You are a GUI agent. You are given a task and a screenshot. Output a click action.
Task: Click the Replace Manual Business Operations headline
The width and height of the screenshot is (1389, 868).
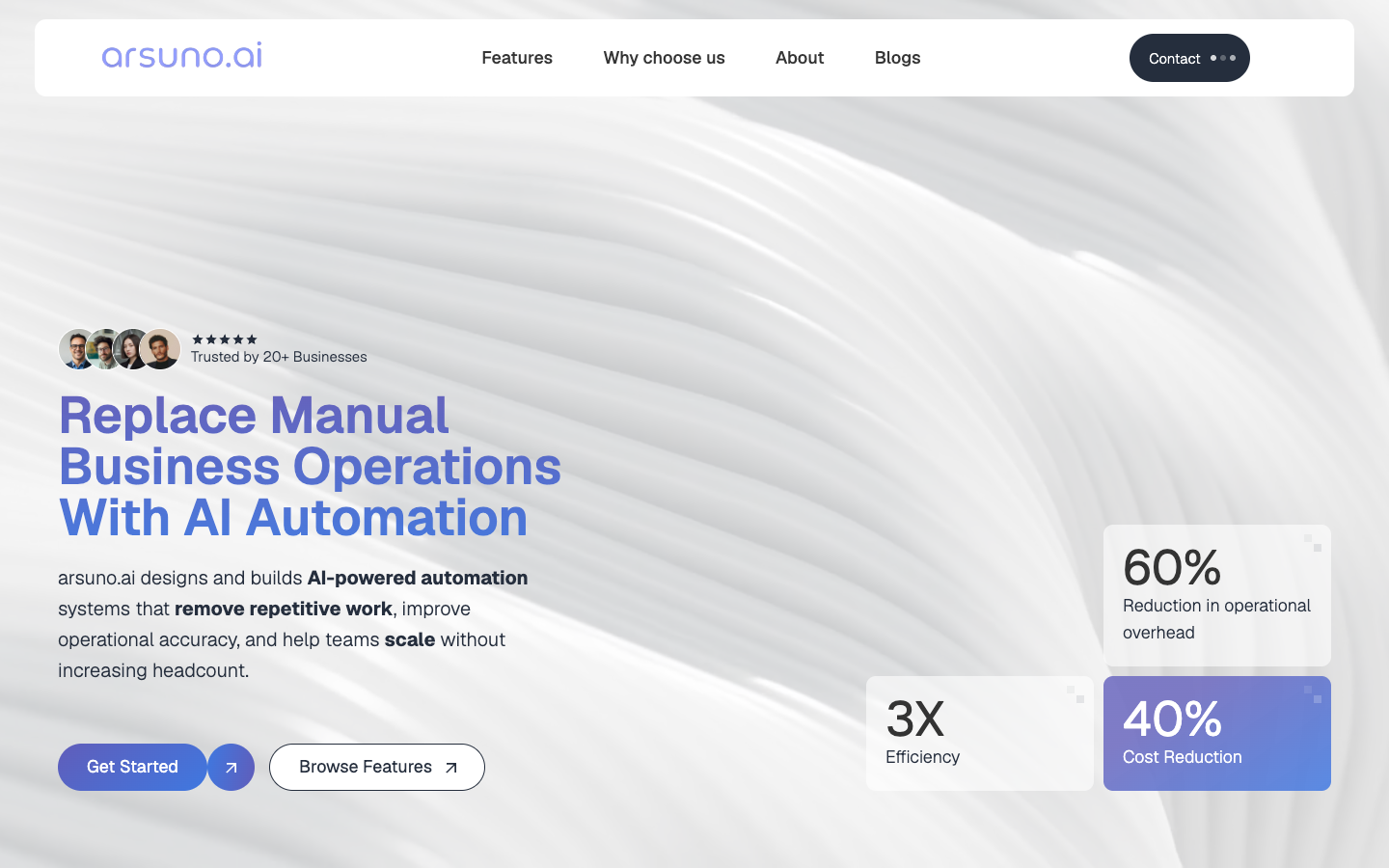pyautogui.click(x=310, y=467)
